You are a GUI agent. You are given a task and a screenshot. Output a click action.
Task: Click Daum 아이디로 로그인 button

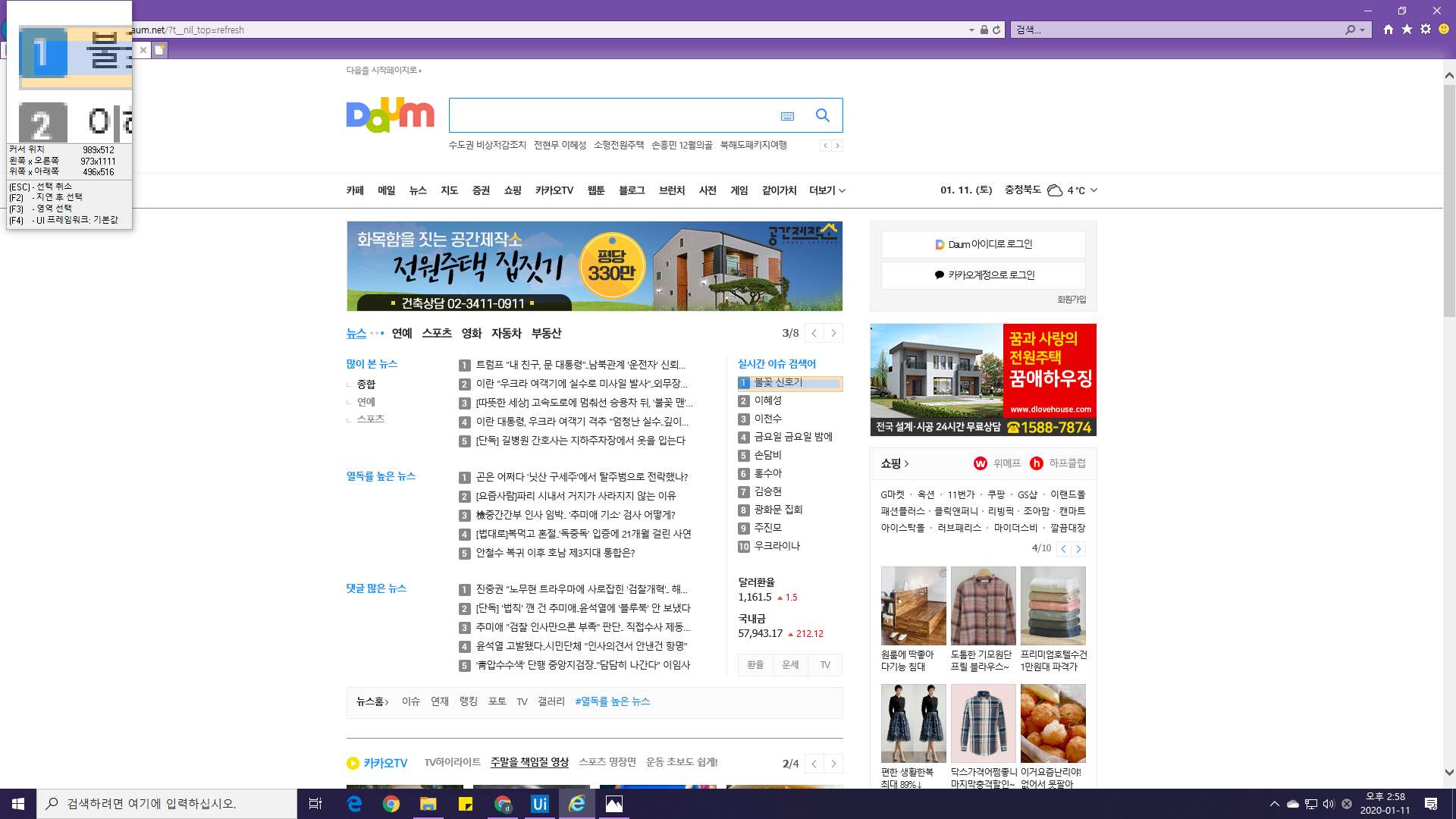983,244
